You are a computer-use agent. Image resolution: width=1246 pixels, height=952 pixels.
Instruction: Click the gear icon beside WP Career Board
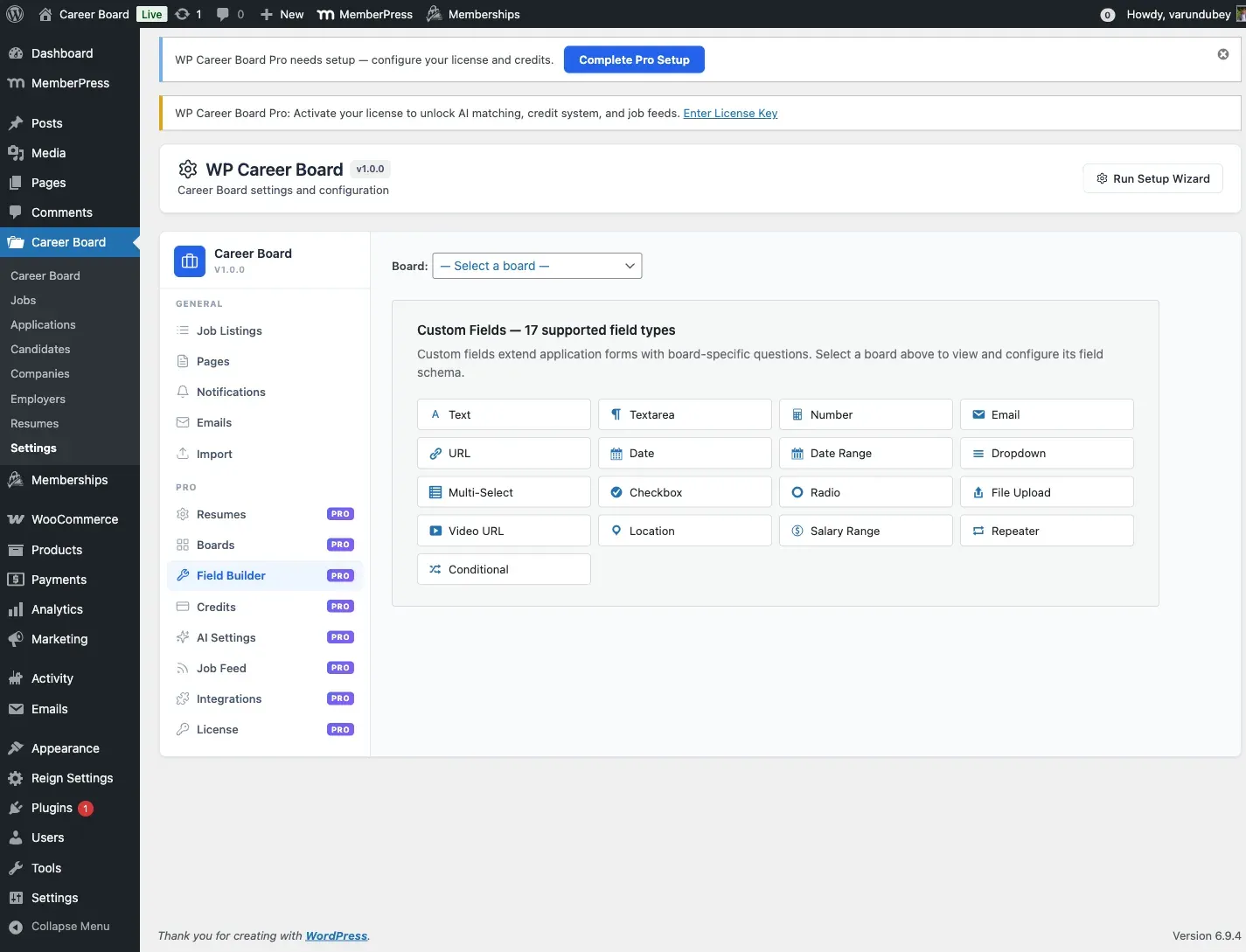click(188, 169)
